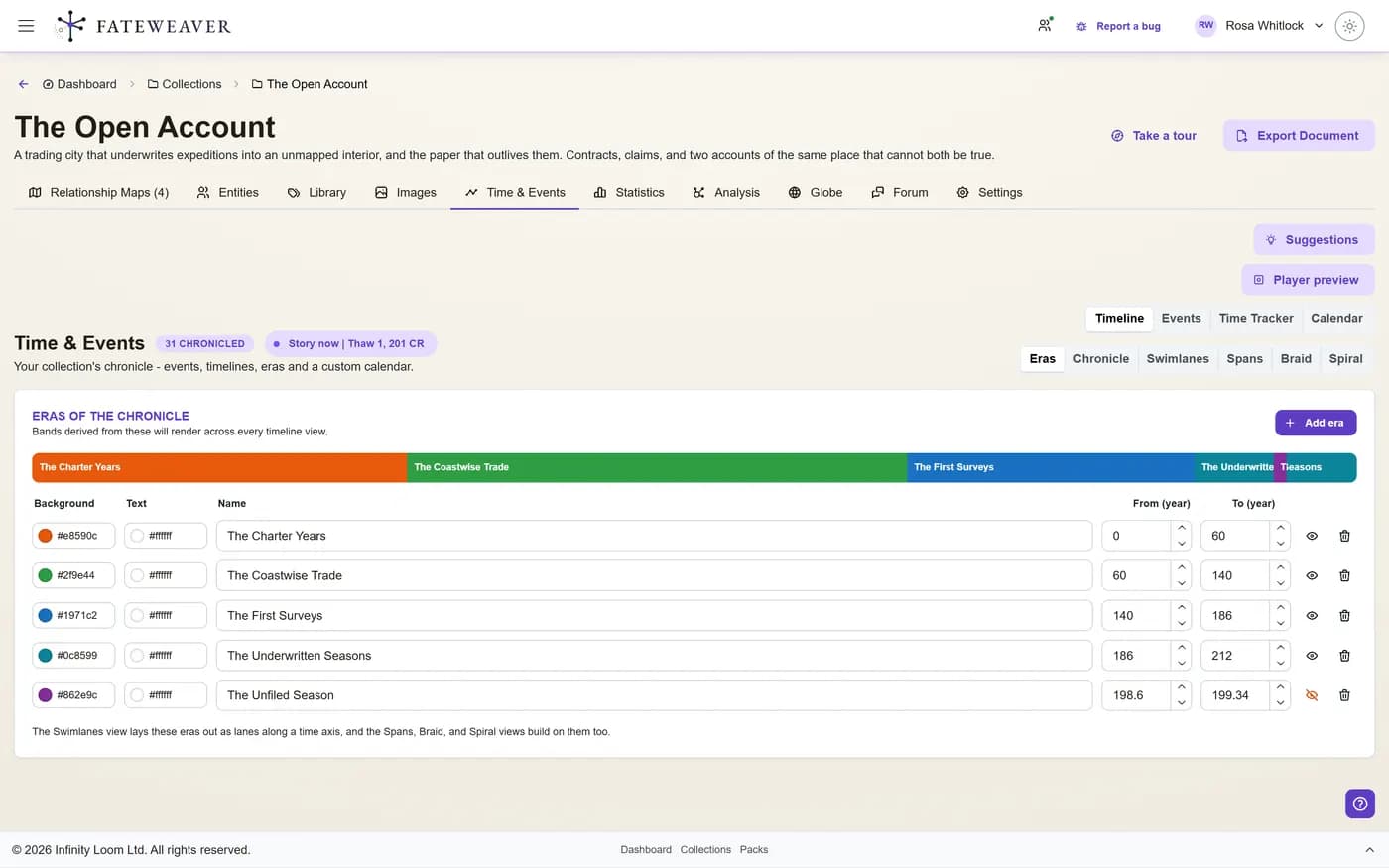
Task: Delete The First Surveys era
Action: pos(1344,615)
